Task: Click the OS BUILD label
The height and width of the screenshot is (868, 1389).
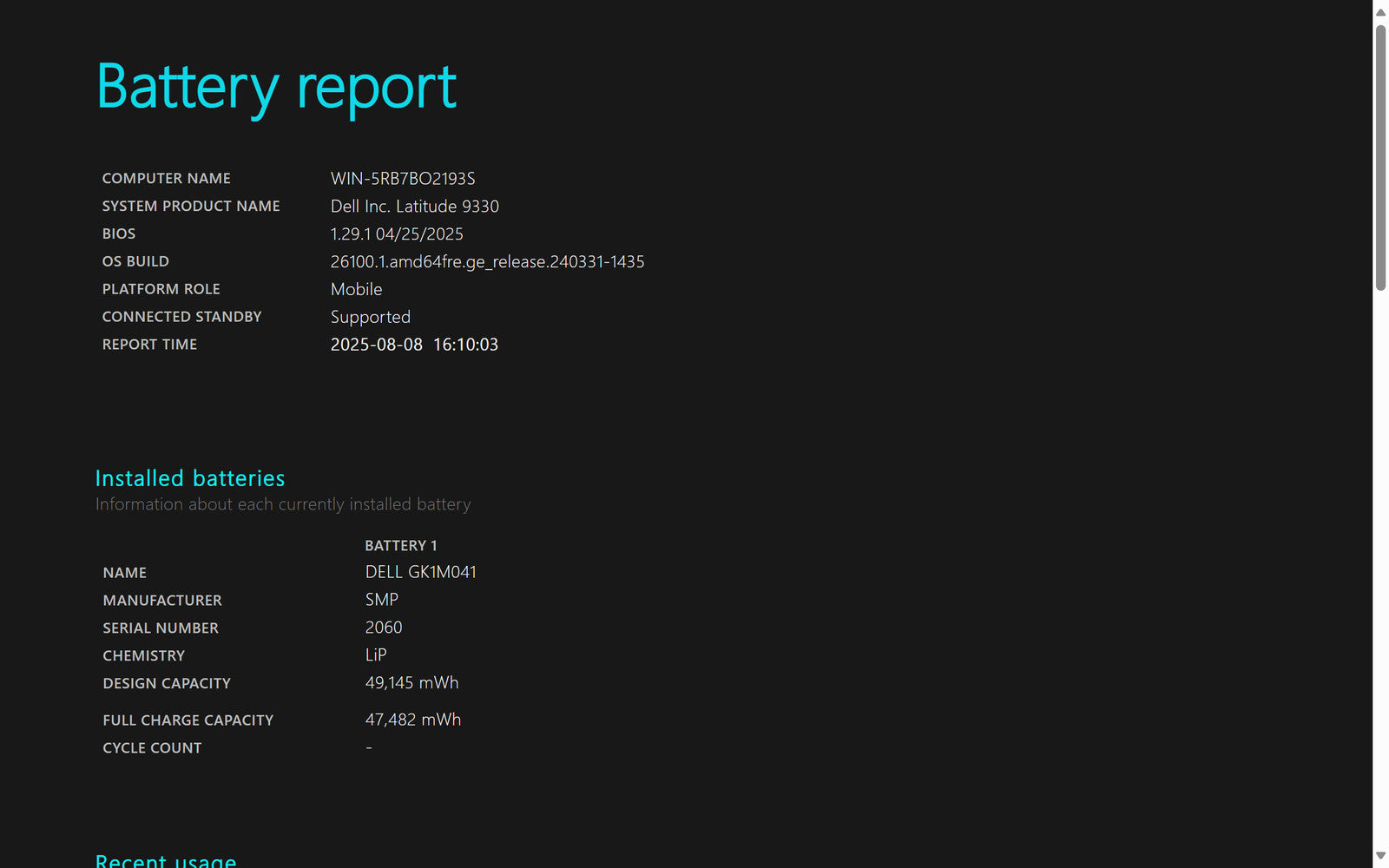Action: coord(135,262)
